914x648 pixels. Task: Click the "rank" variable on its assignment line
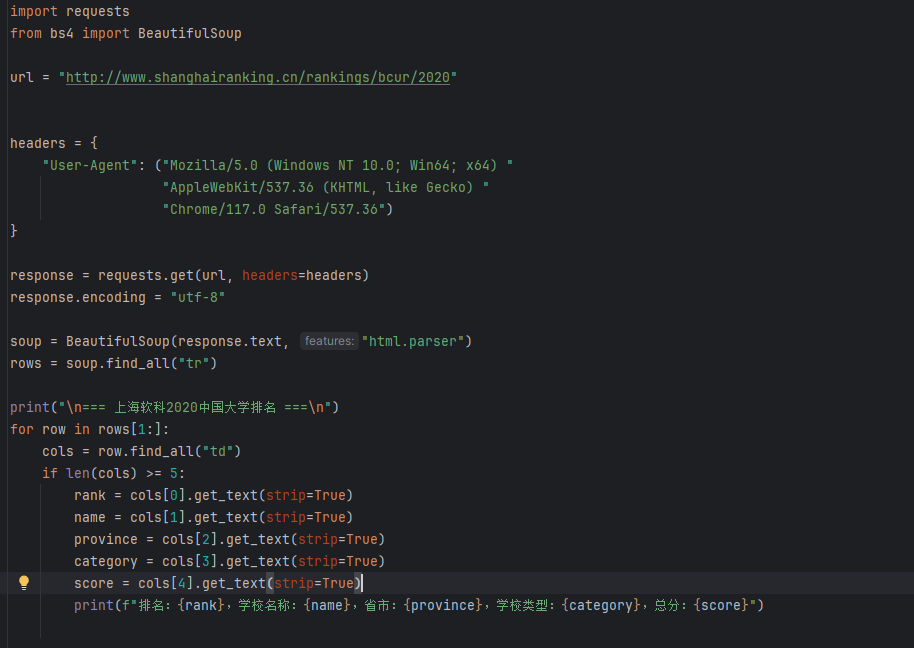coord(90,495)
